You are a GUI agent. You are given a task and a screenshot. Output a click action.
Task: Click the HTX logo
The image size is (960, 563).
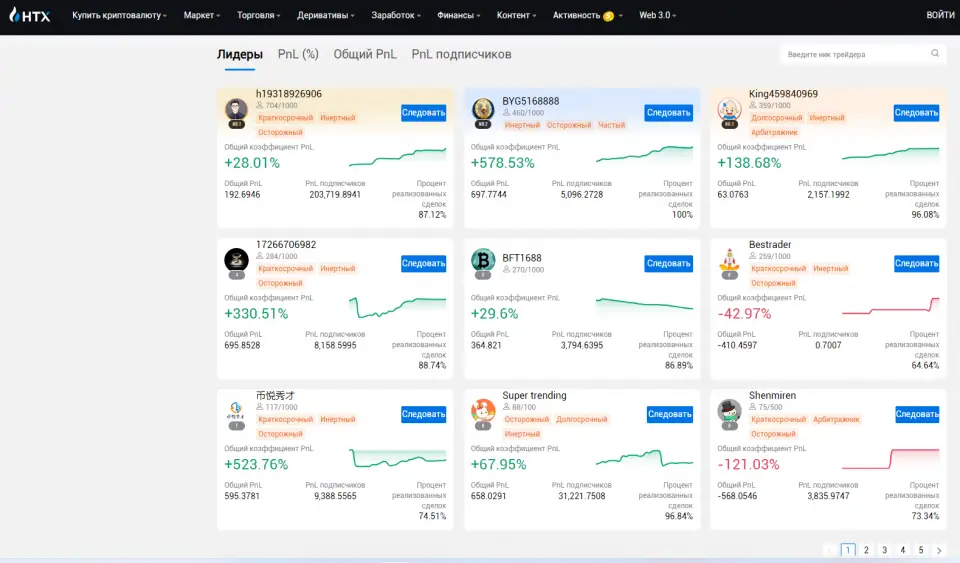click(x=29, y=15)
